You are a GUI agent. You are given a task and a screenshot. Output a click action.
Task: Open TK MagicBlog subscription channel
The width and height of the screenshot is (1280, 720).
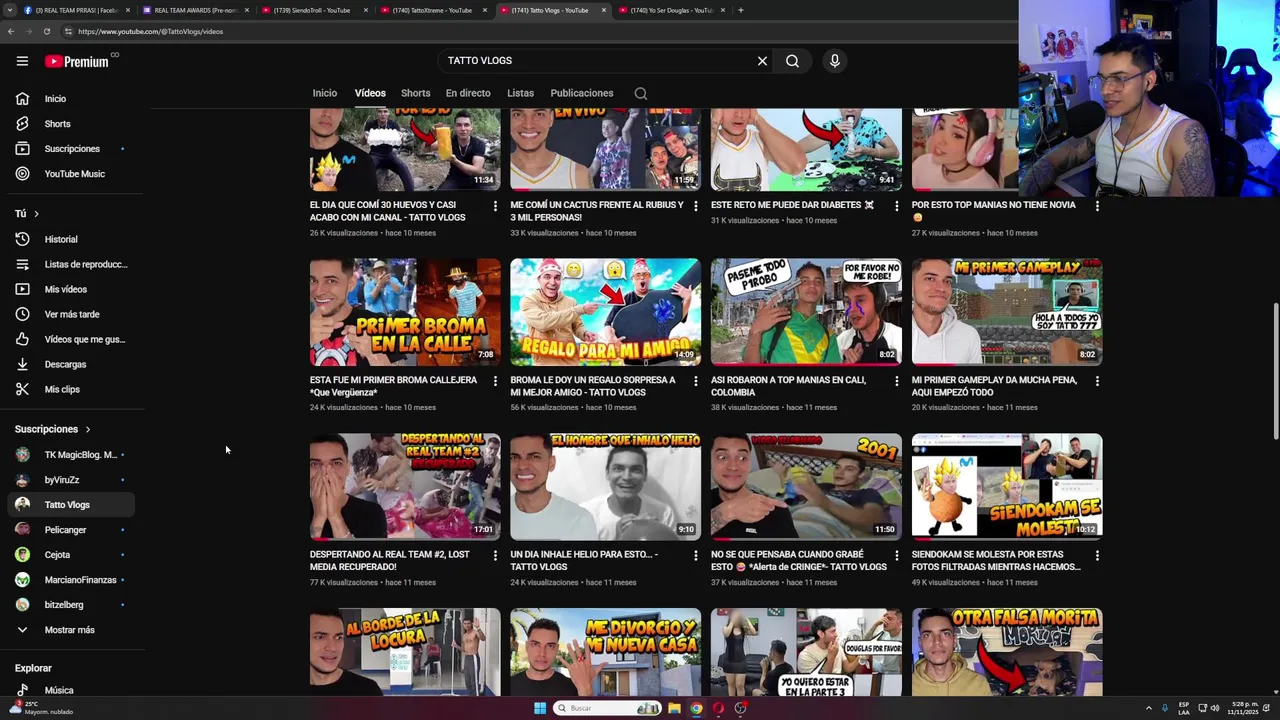pos(69,455)
